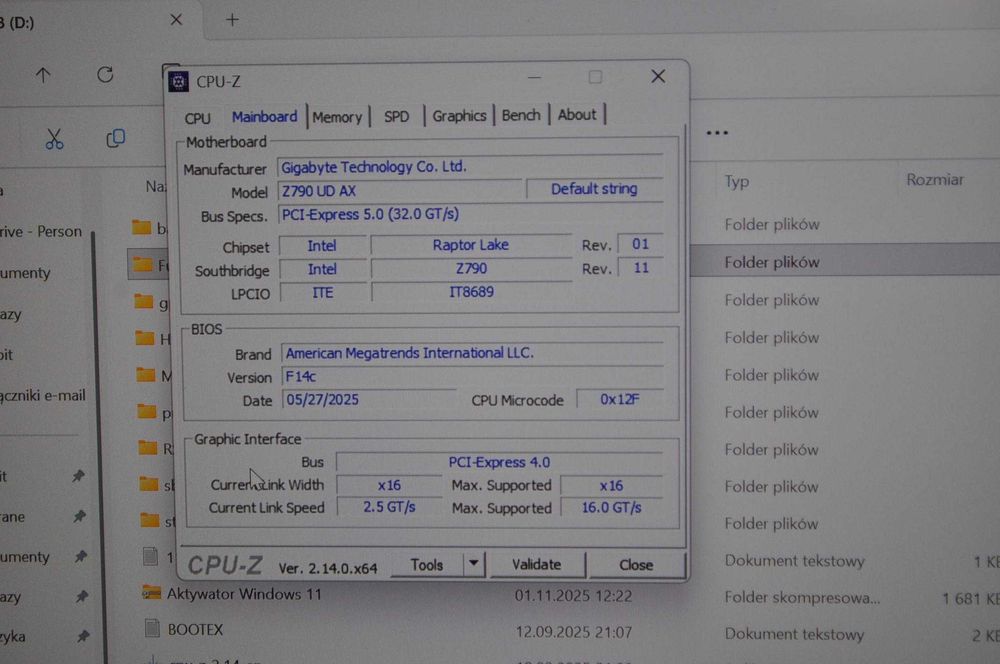Click the Aktywator Windows 11 folder icon
Screen dimensions: 1000x664
(x=151, y=593)
